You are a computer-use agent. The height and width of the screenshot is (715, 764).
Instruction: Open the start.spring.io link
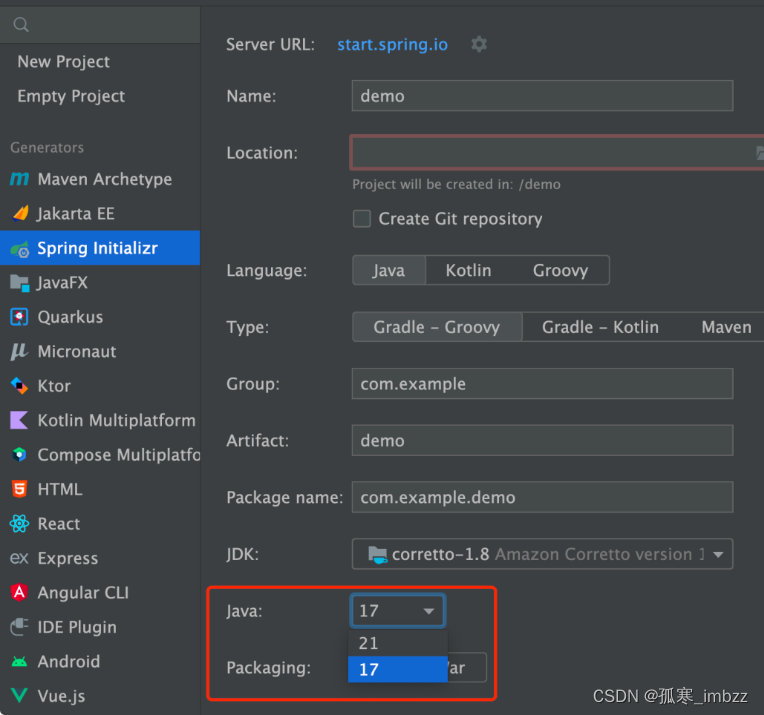coord(393,45)
